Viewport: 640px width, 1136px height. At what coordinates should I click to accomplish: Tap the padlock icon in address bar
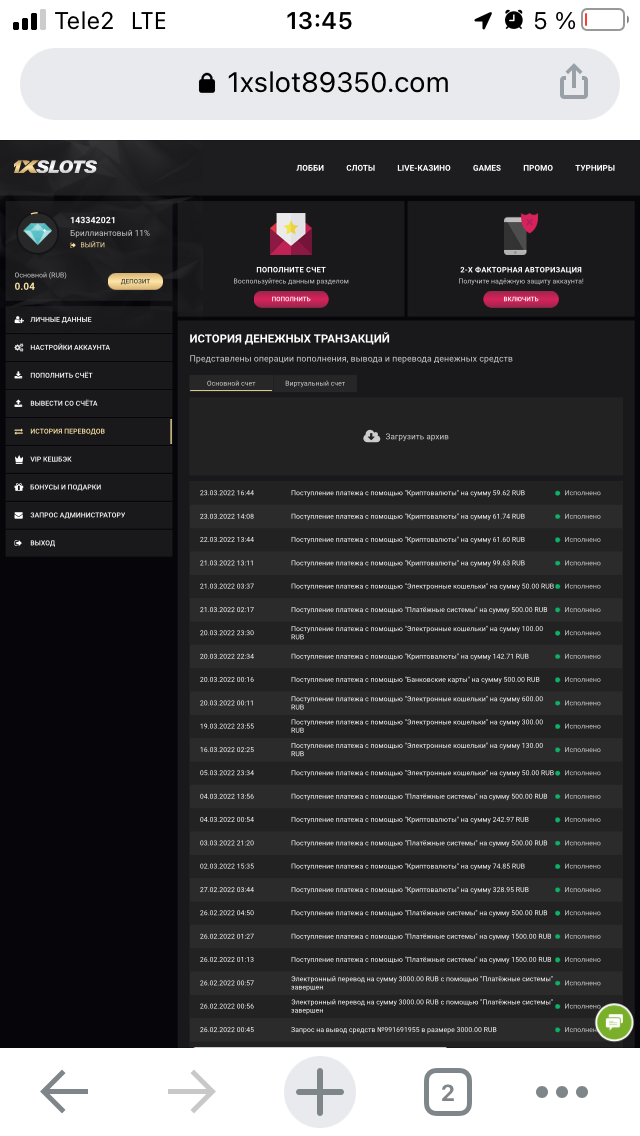tap(207, 83)
